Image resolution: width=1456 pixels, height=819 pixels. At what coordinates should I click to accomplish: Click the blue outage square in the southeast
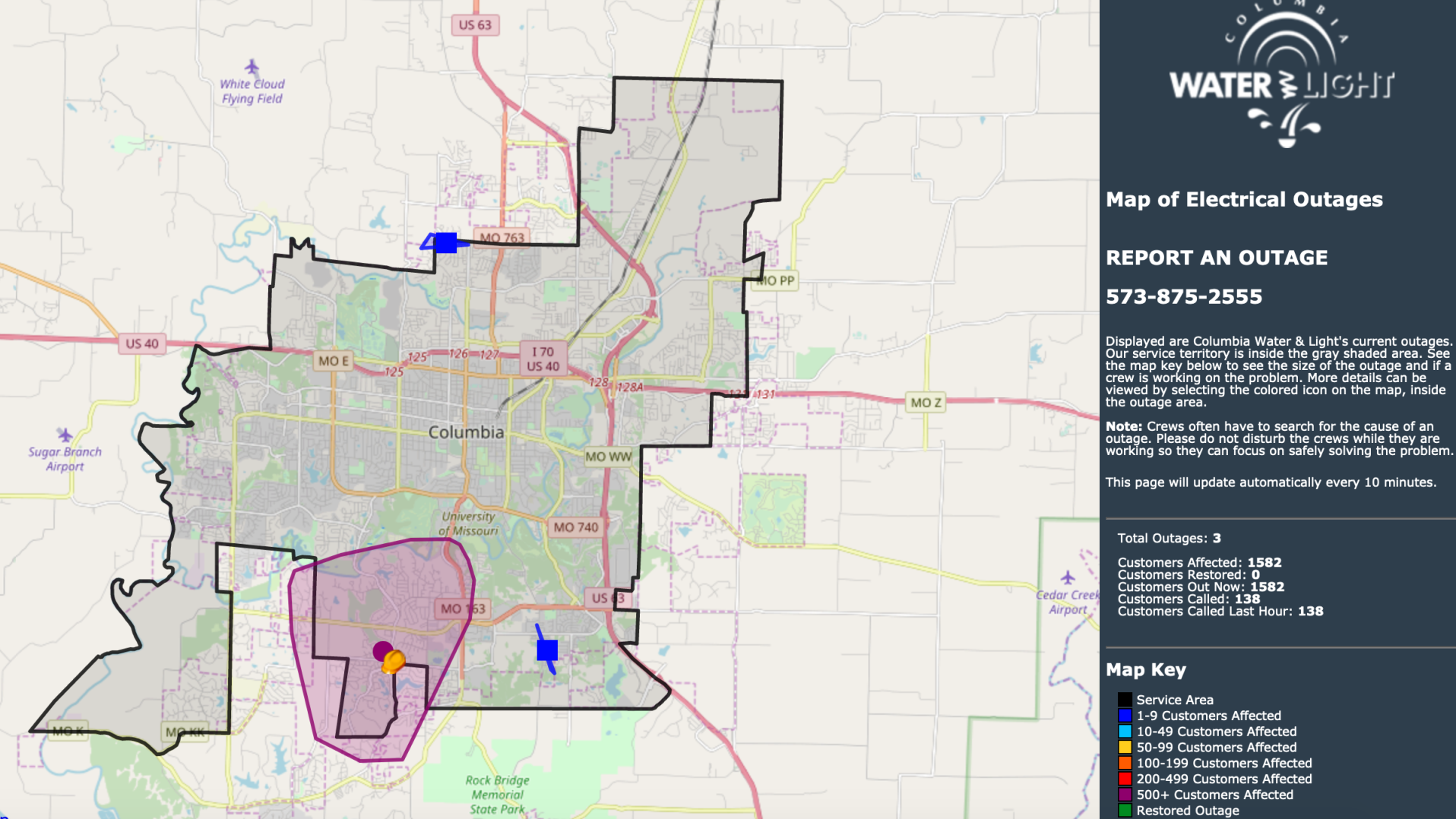(547, 650)
